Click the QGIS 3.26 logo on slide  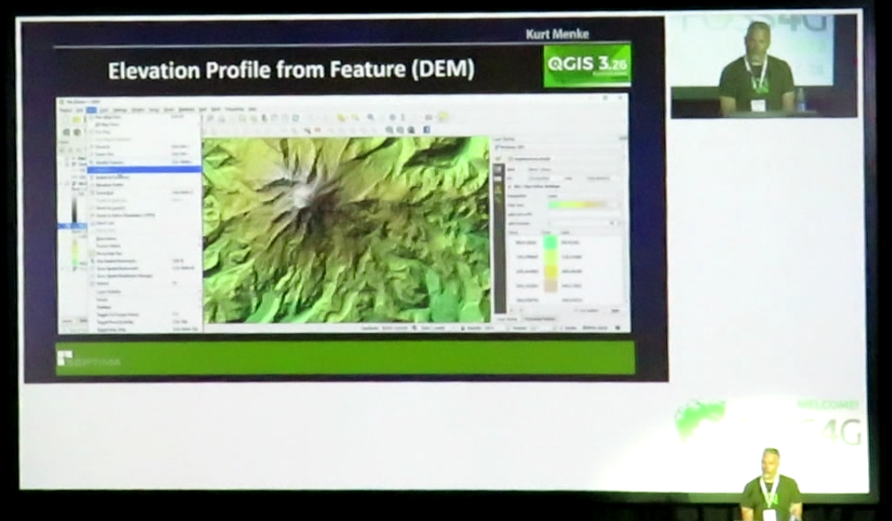click(587, 65)
